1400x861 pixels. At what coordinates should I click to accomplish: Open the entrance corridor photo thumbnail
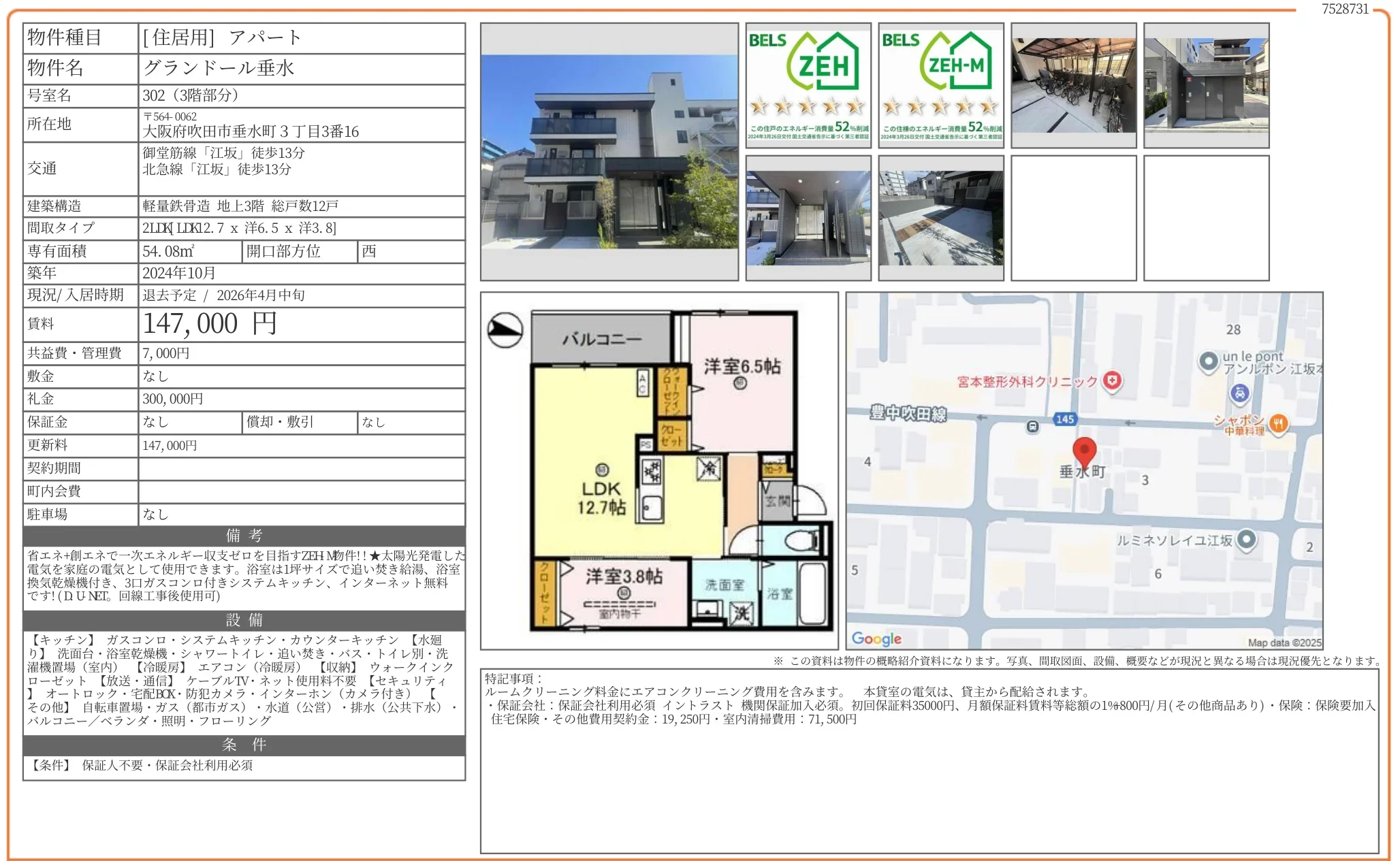[808, 218]
